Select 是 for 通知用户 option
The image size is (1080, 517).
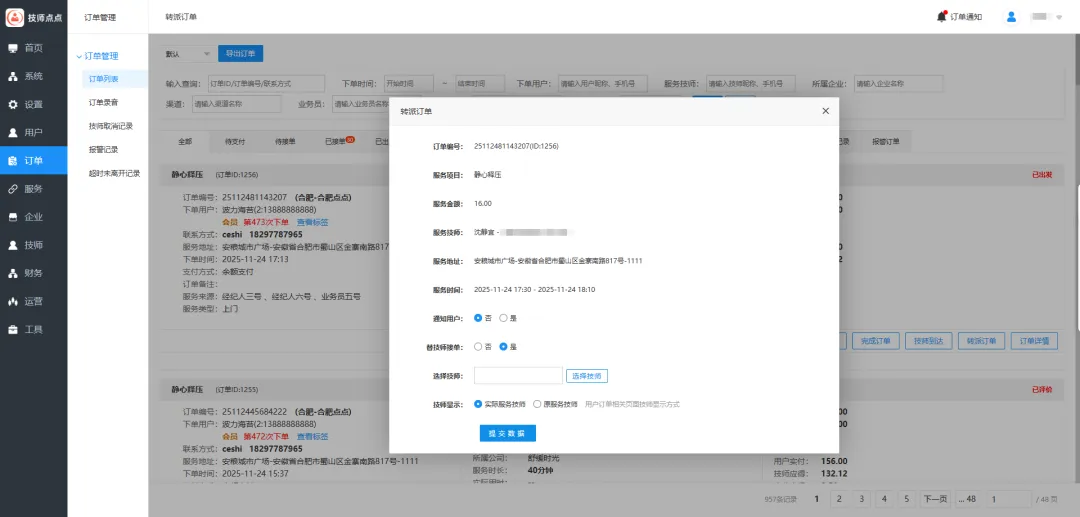click(504, 318)
